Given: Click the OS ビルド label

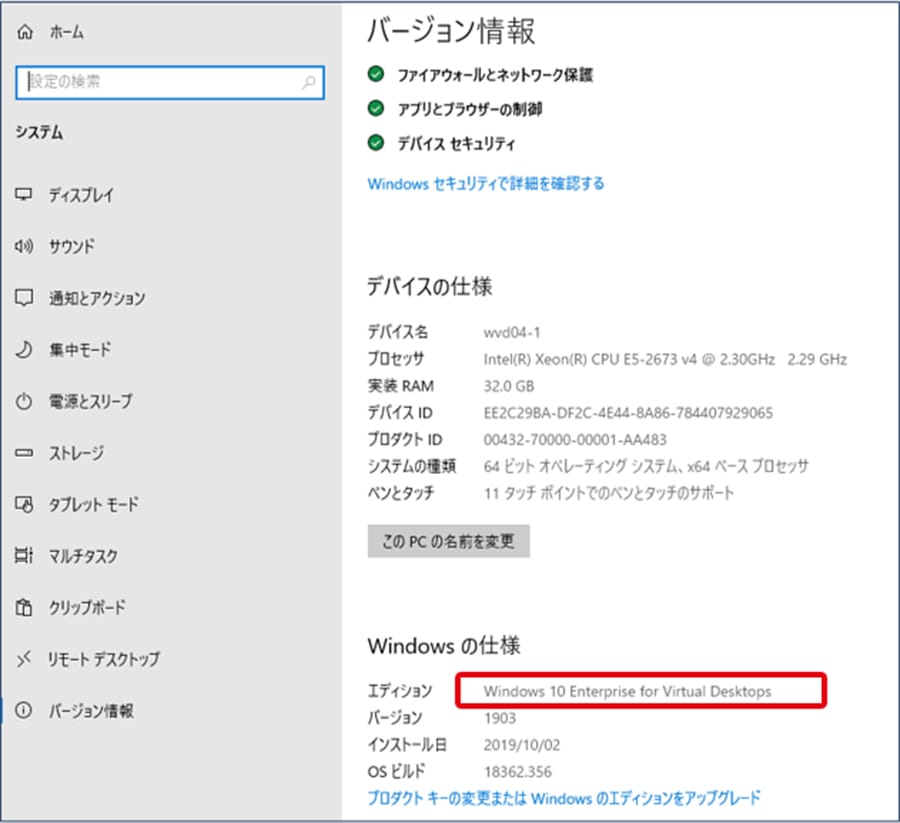Looking at the screenshot, I should (x=397, y=771).
